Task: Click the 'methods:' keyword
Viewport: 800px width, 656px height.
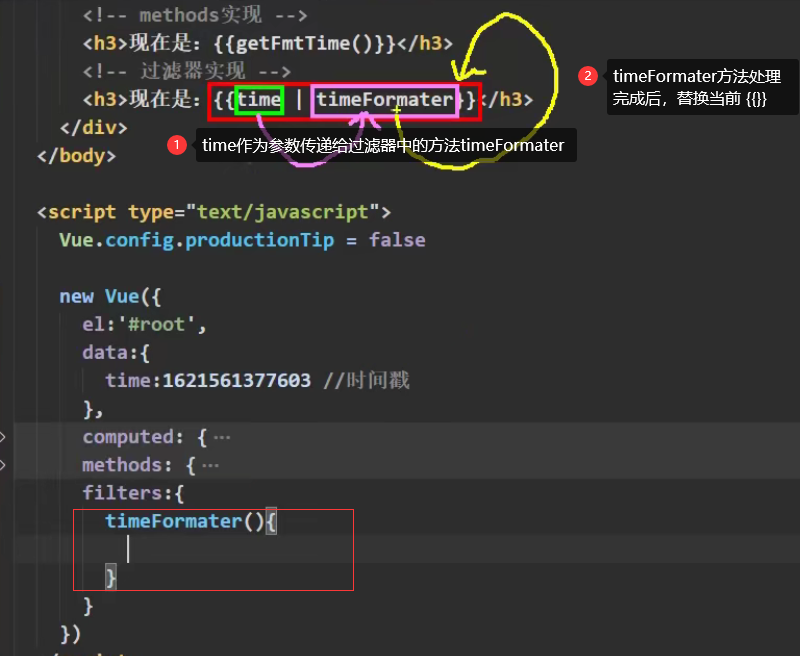Action: tap(127, 465)
